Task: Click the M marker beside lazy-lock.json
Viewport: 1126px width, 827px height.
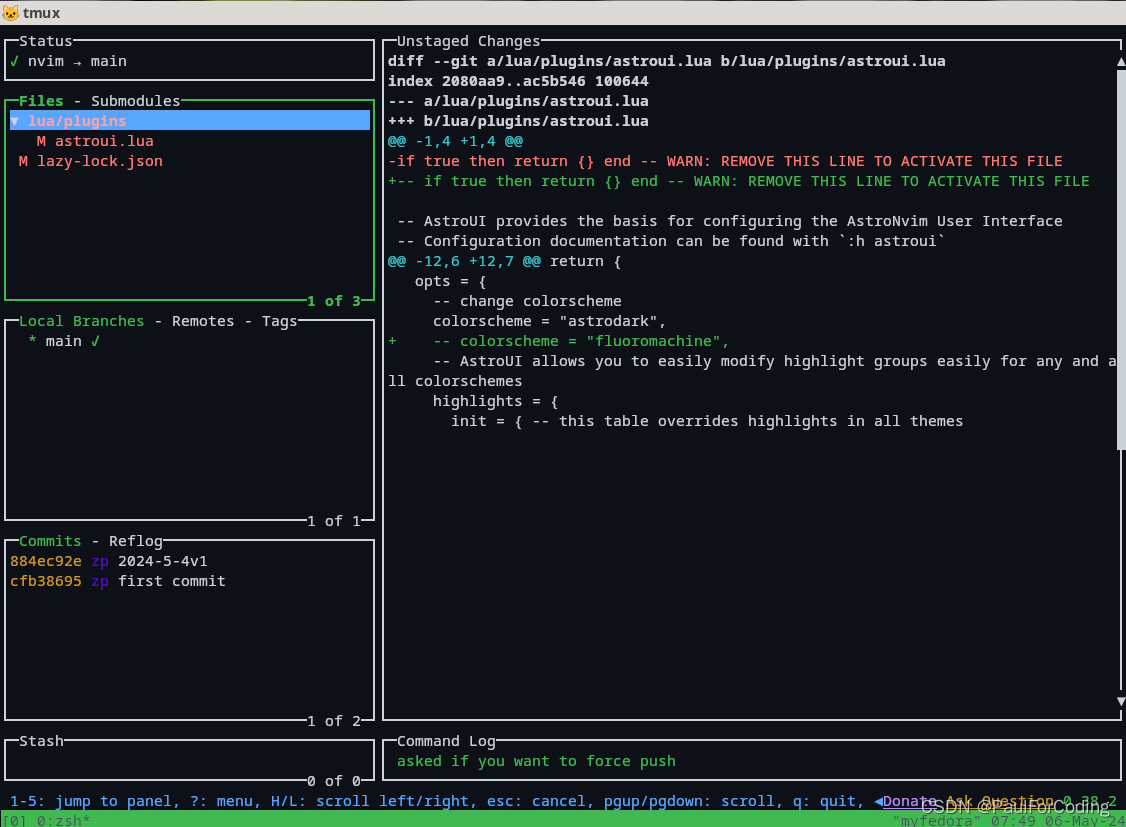Action: point(23,161)
